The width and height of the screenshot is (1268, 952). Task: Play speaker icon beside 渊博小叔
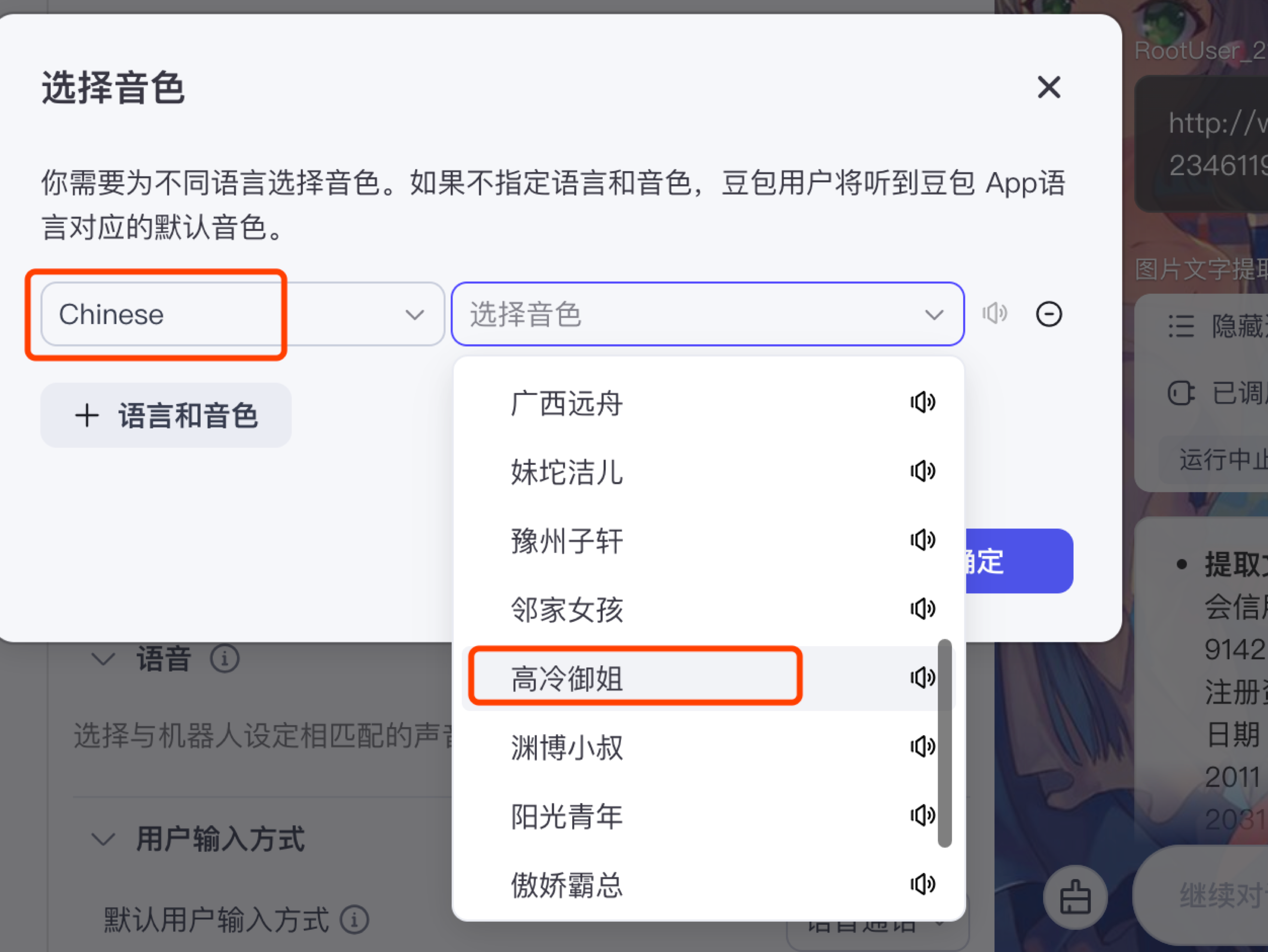click(x=922, y=747)
